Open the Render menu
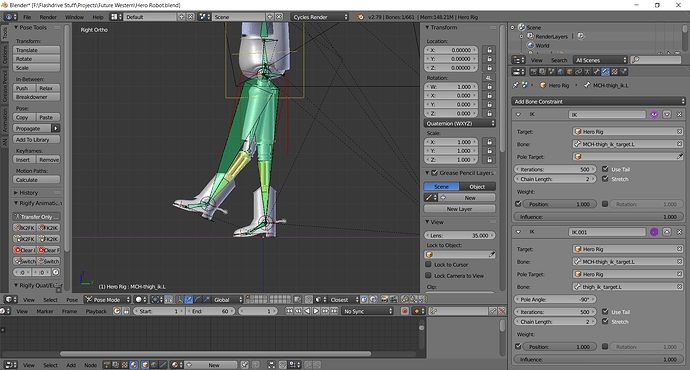Screen dimensions: 690x370 click(x=48, y=17)
